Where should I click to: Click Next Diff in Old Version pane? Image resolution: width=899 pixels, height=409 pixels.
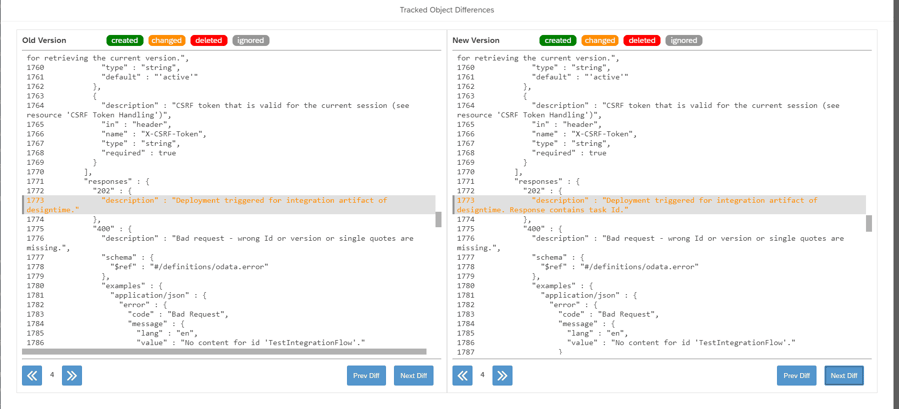(x=413, y=375)
